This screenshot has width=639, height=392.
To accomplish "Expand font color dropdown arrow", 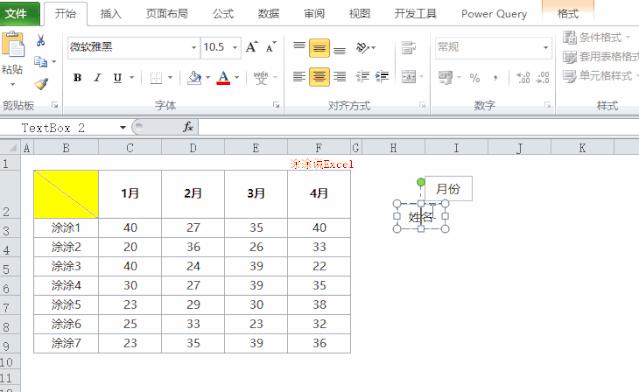I will [237, 77].
